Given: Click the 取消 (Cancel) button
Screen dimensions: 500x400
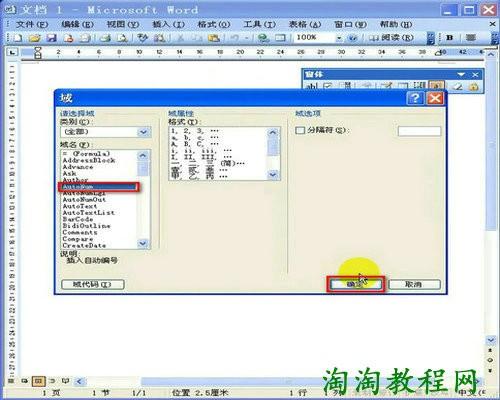Looking at the screenshot, I should click(x=414, y=284).
